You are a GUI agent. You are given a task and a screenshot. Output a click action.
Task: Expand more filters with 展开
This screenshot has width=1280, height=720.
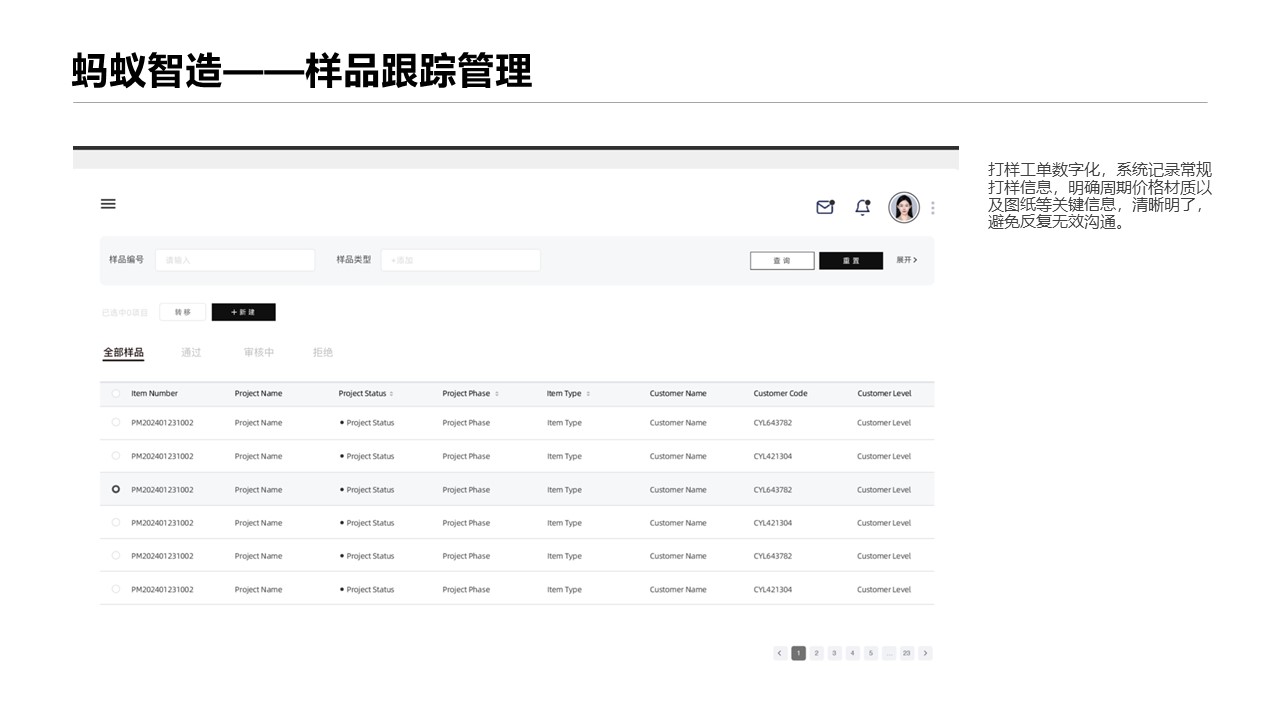click(x=906, y=260)
